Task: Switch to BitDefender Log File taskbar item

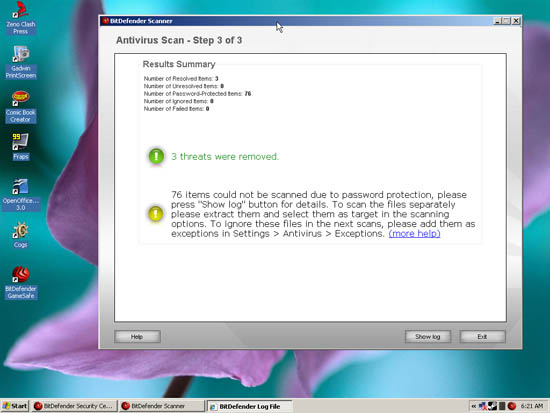Action: 249,406
